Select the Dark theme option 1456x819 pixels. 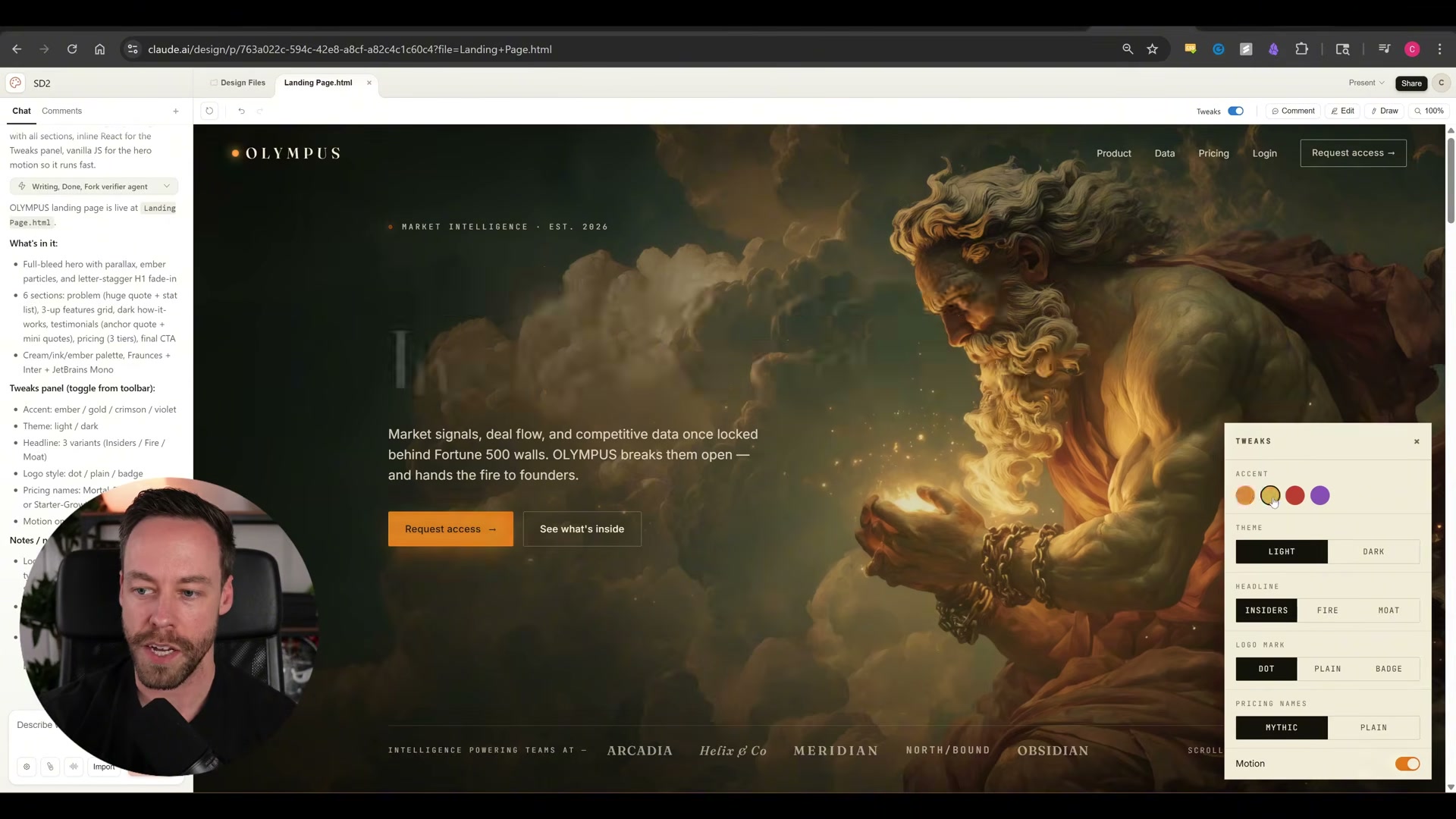(x=1373, y=551)
